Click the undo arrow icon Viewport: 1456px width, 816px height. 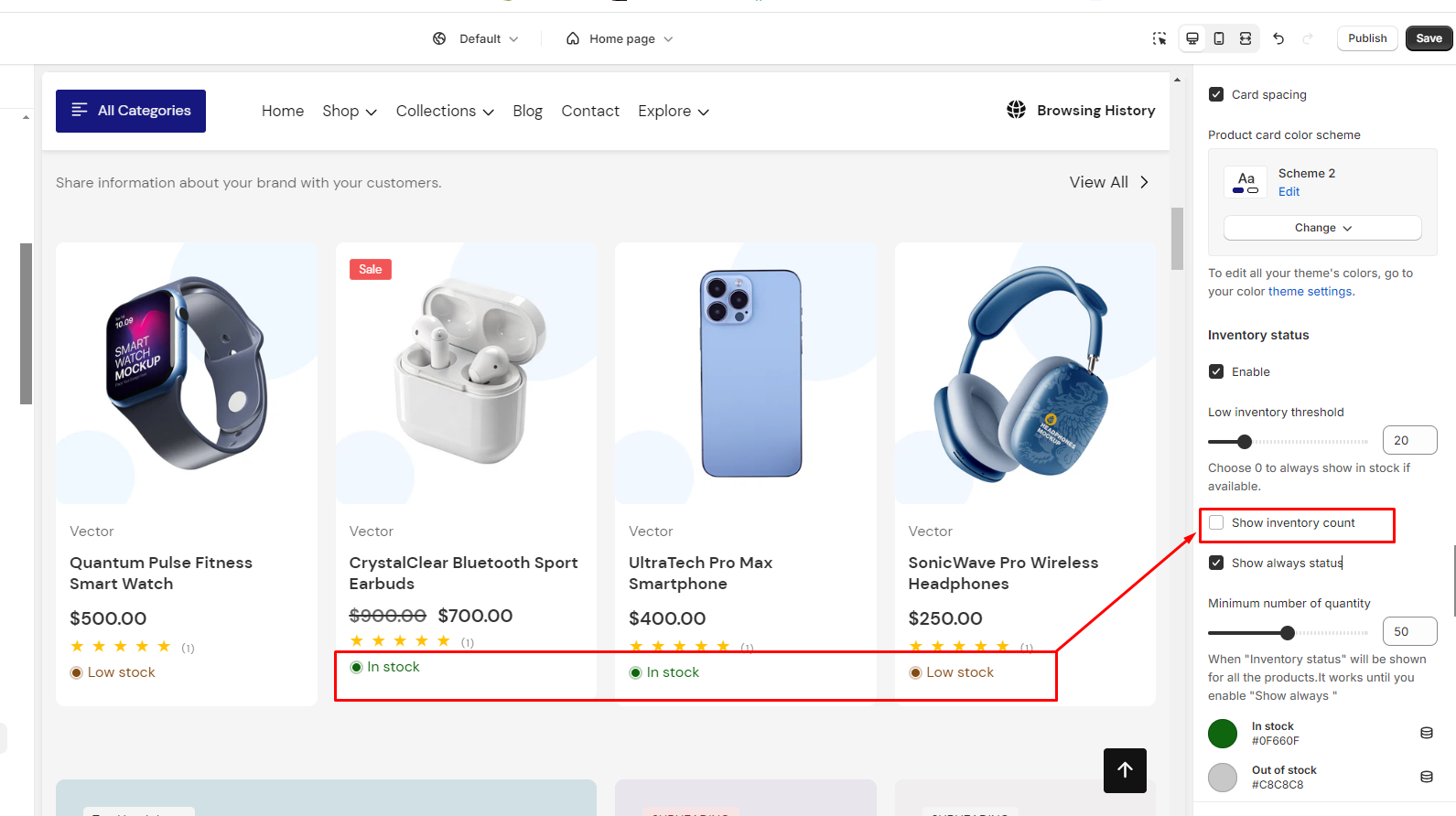point(1278,38)
